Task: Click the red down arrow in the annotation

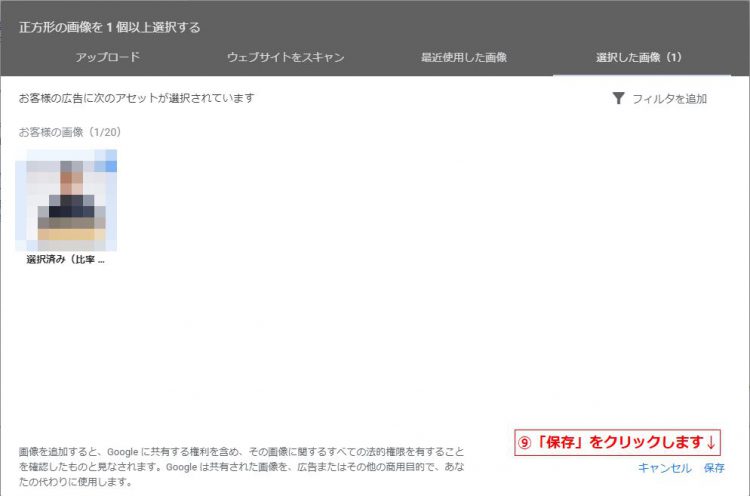Action: point(711,442)
